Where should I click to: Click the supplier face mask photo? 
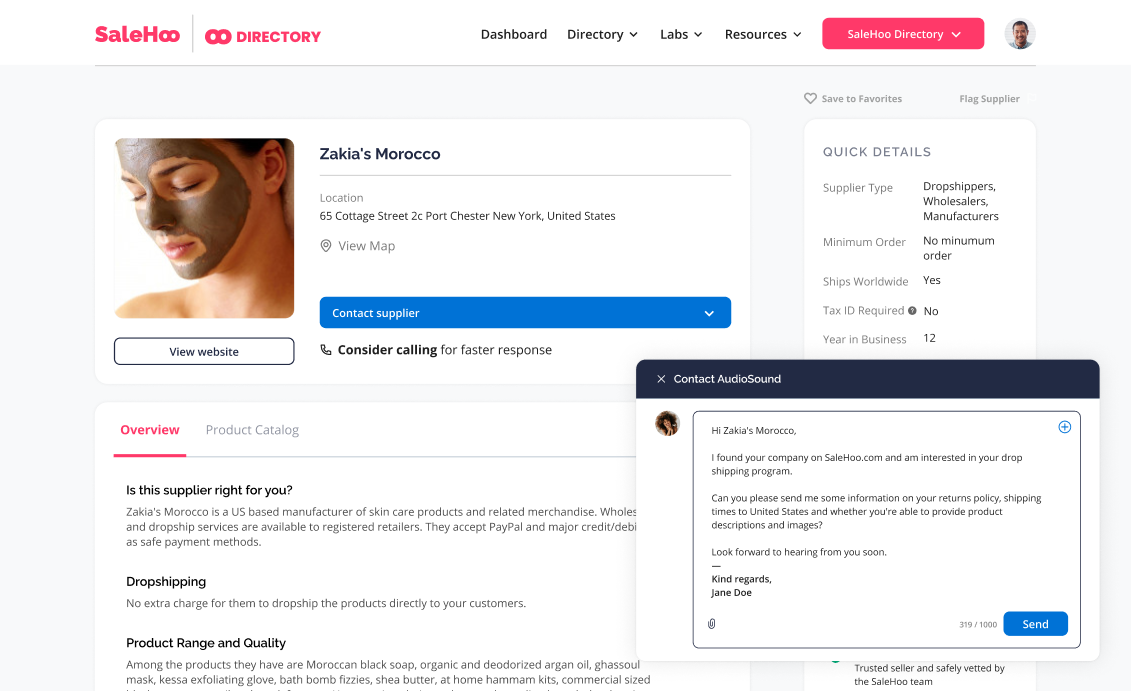click(x=204, y=228)
